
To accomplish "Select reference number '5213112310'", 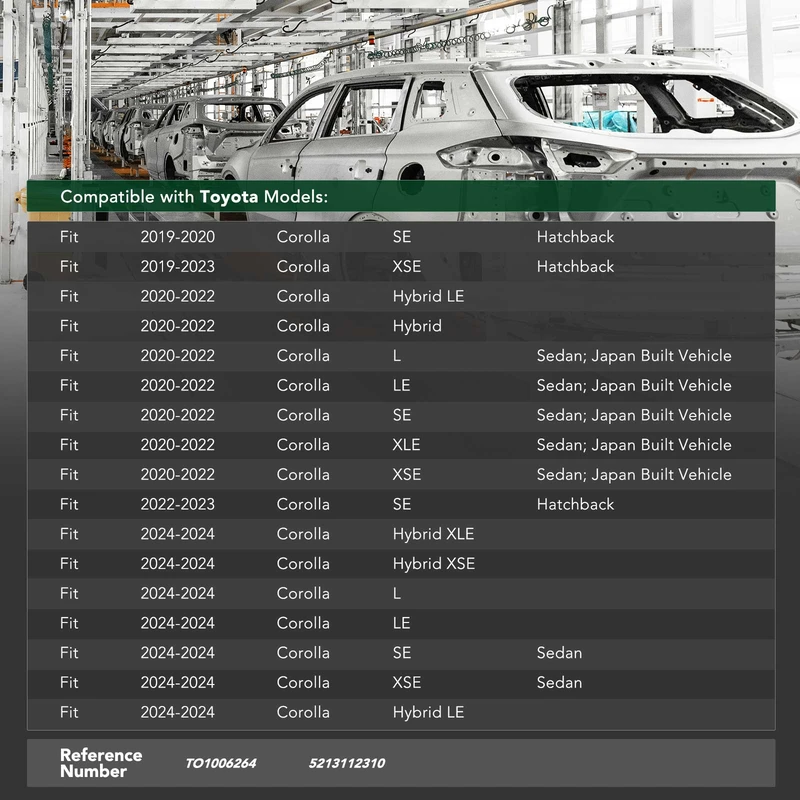I will coord(347,763).
